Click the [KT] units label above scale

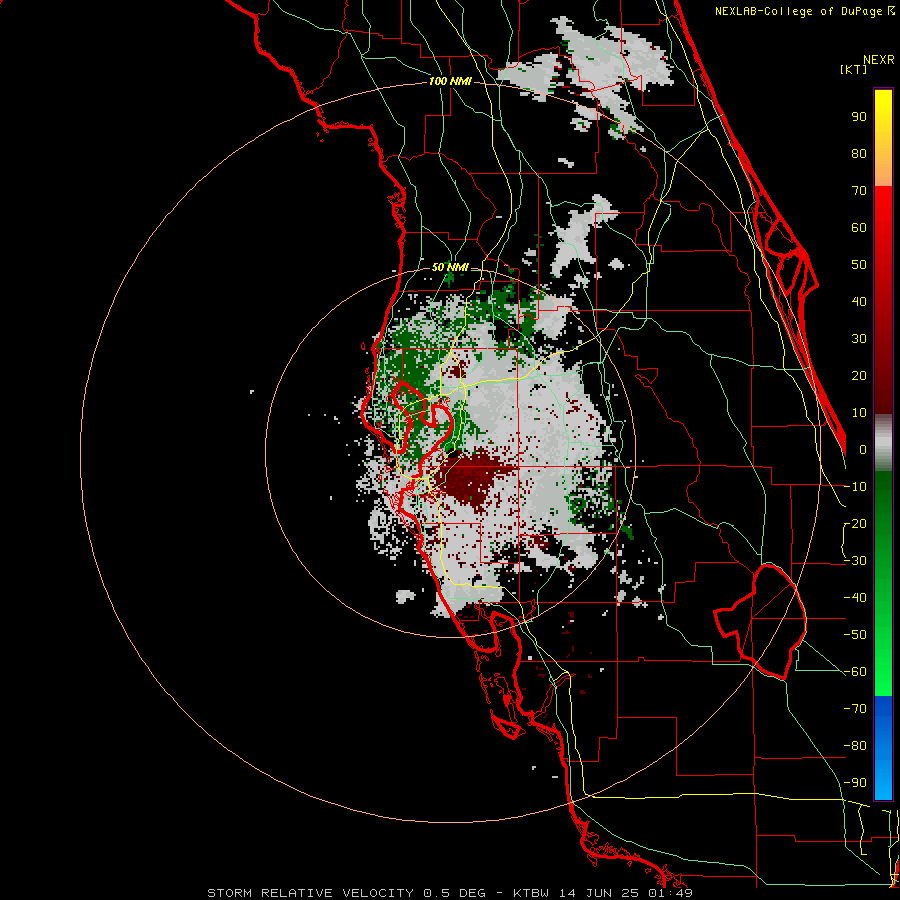pyautogui.click(x=854, y=69)
